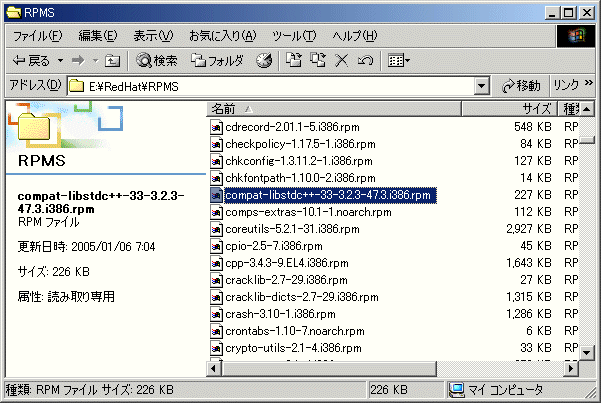Open the Views toolbar dropdown
Image resolution: width=601 pixels, height=403 pixels.
[x=399, y=61]
